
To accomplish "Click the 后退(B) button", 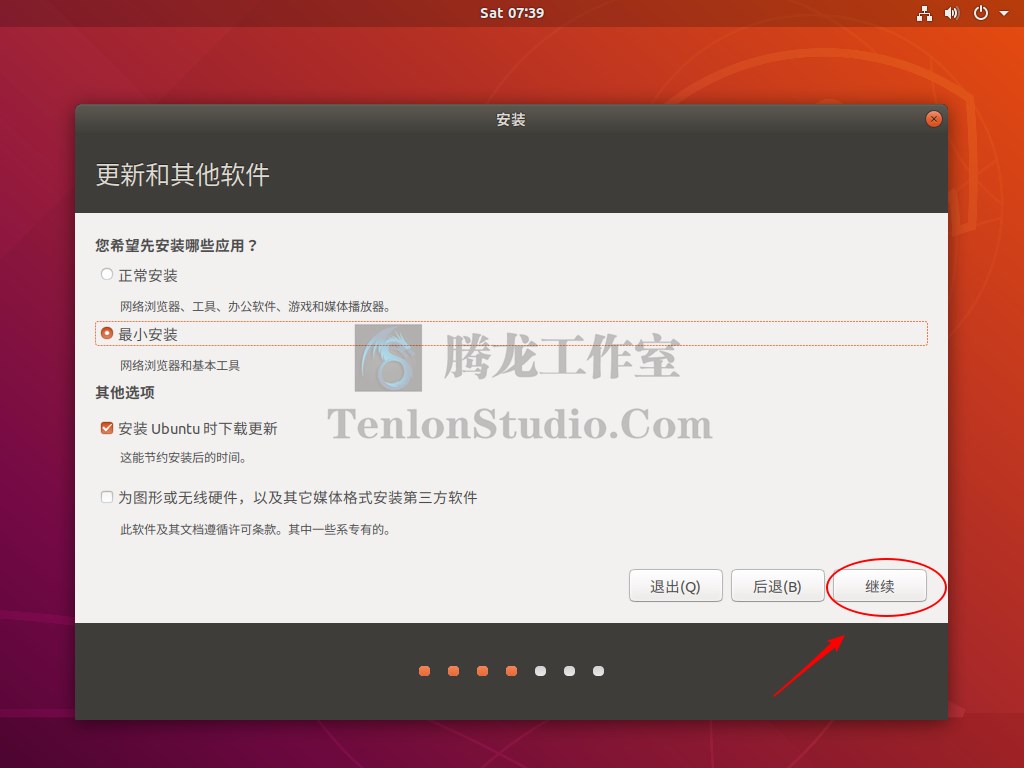I will point(777,586).
